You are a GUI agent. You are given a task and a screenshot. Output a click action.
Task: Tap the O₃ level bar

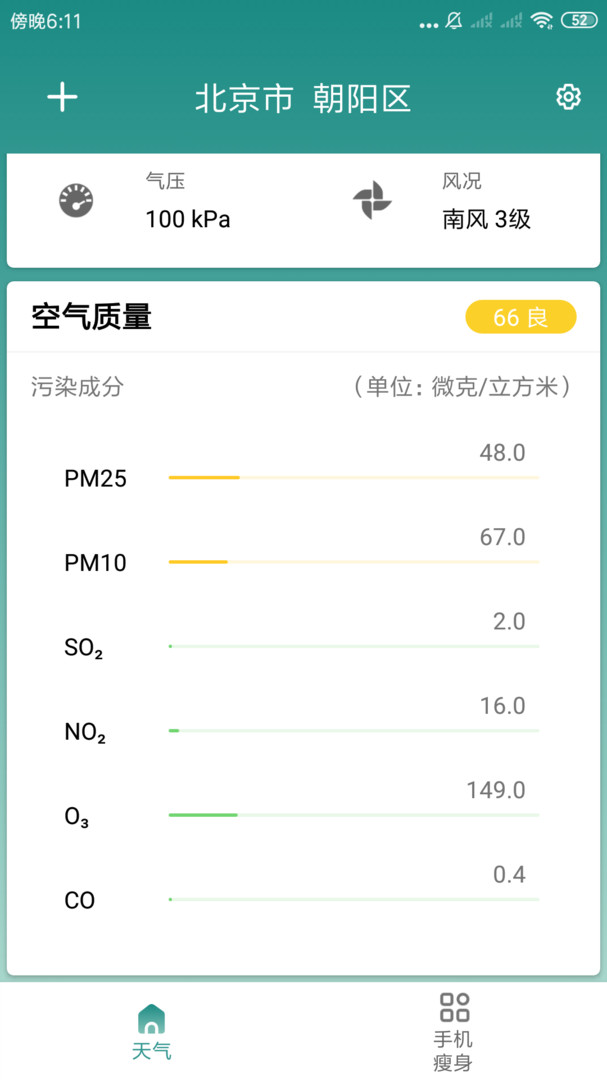click(354, 815)
